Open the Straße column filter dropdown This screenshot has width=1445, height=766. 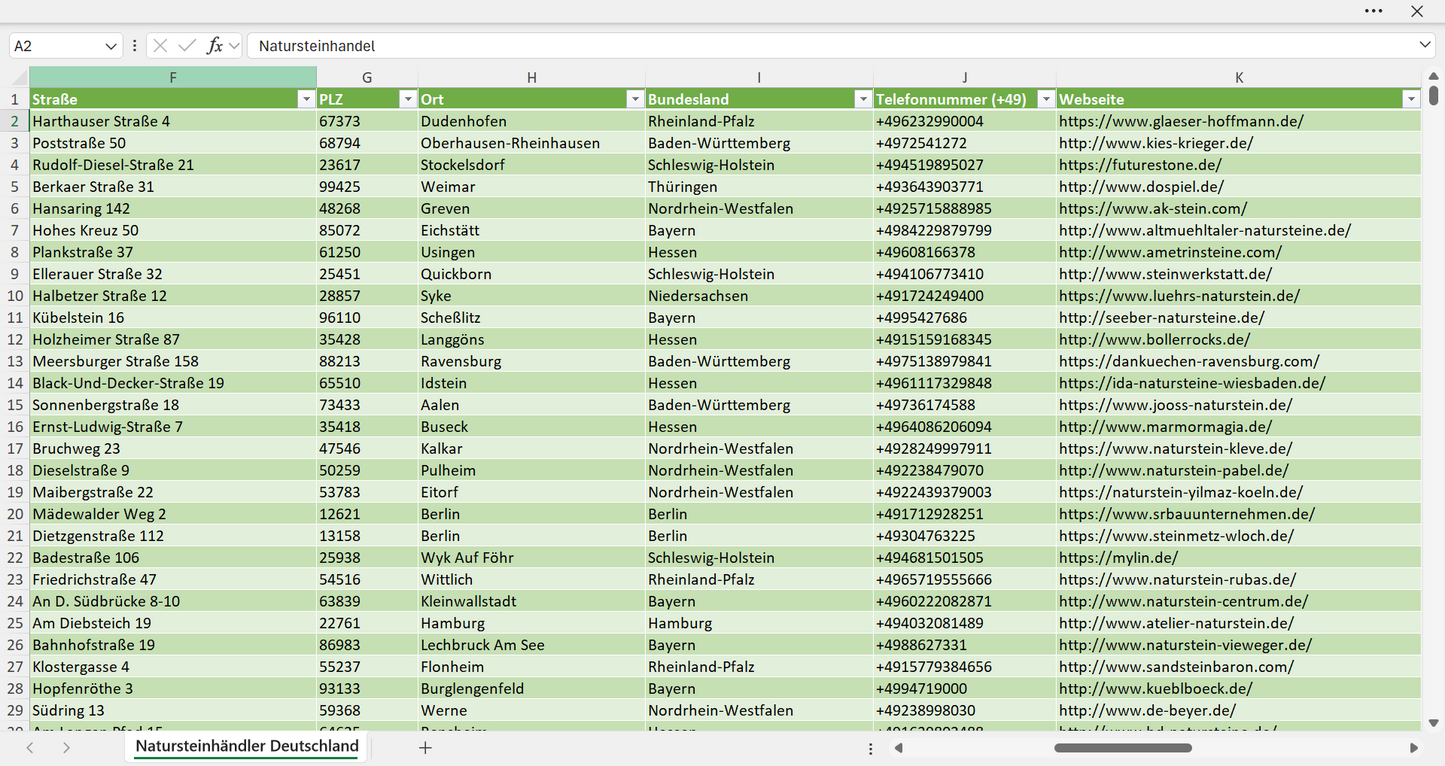click(306, 99)
